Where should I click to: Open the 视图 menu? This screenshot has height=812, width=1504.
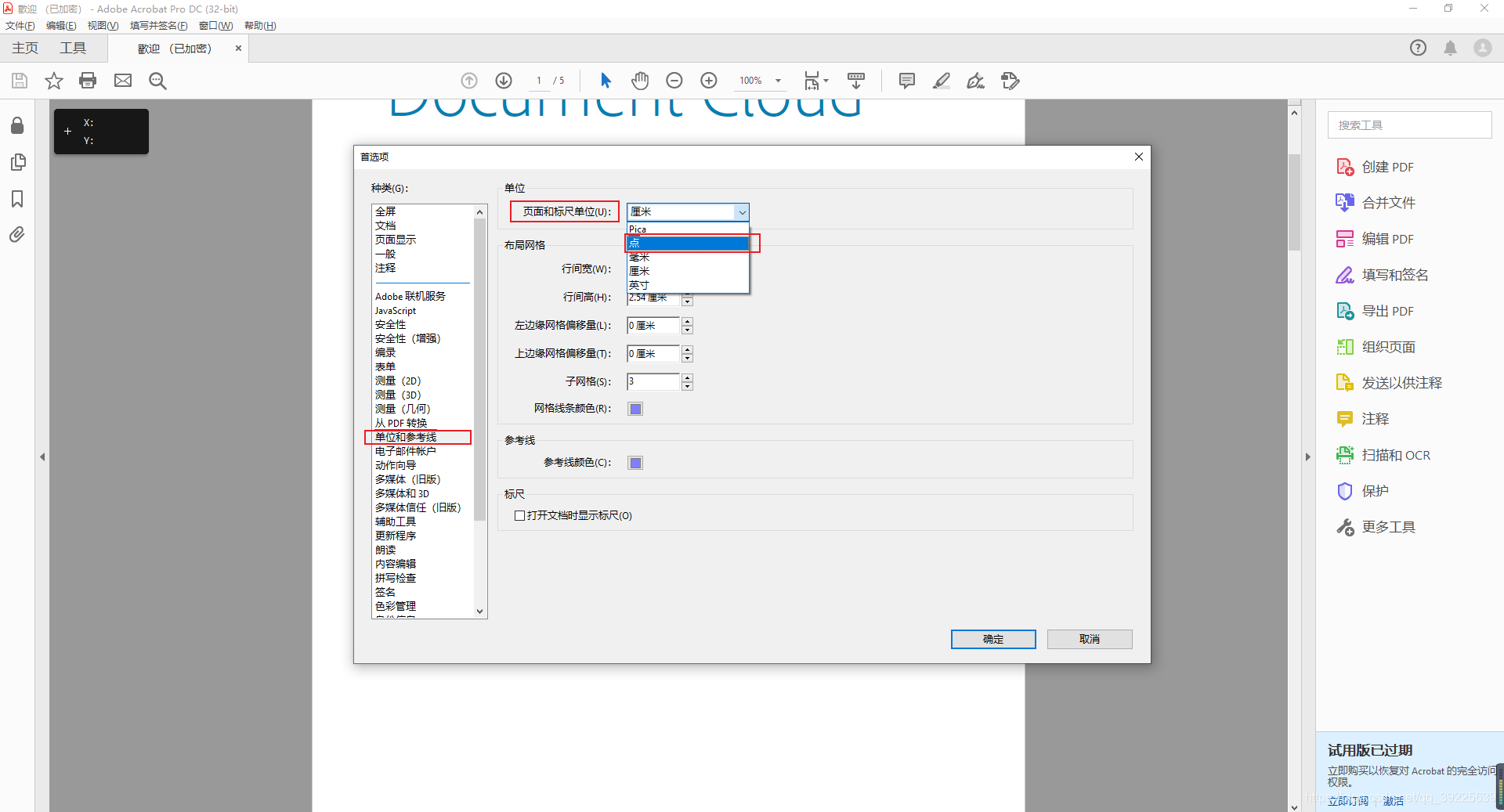[x=103, y=26]
